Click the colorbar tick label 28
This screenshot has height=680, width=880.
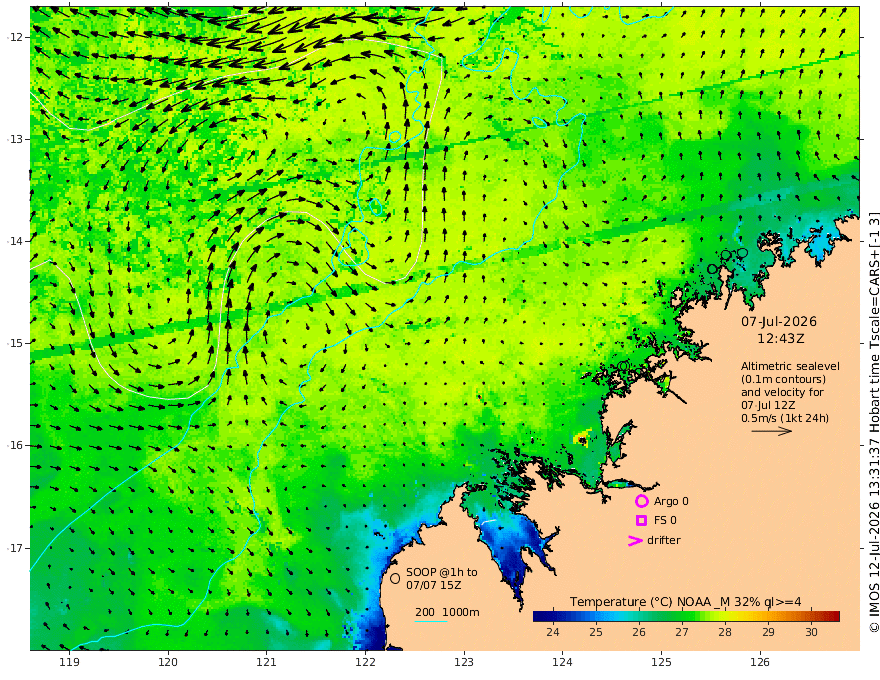pyautogui.click(x=725, y=632)
